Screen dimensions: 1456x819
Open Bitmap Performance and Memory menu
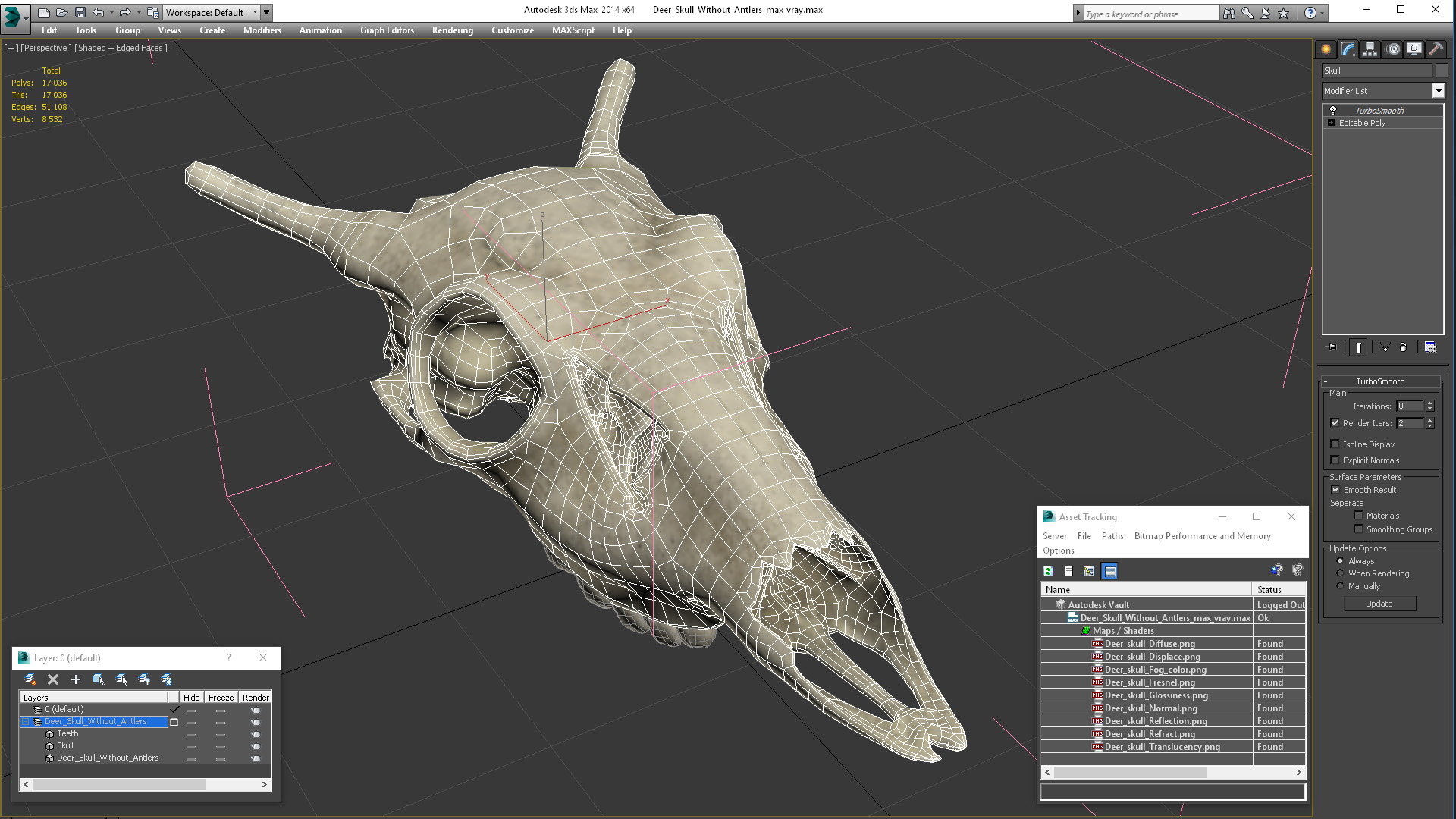pos(1202,536)
